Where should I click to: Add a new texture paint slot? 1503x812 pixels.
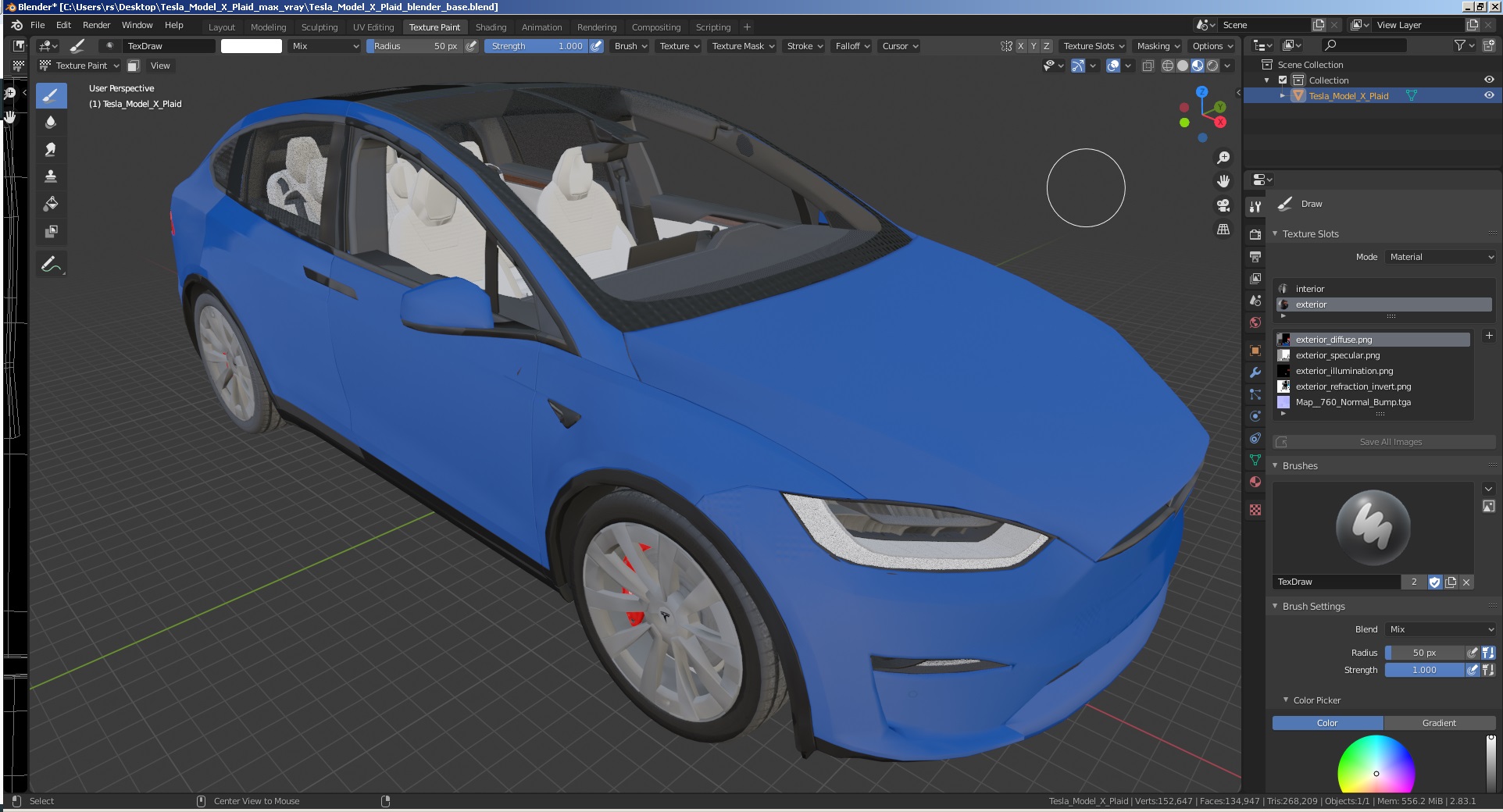1489,336
